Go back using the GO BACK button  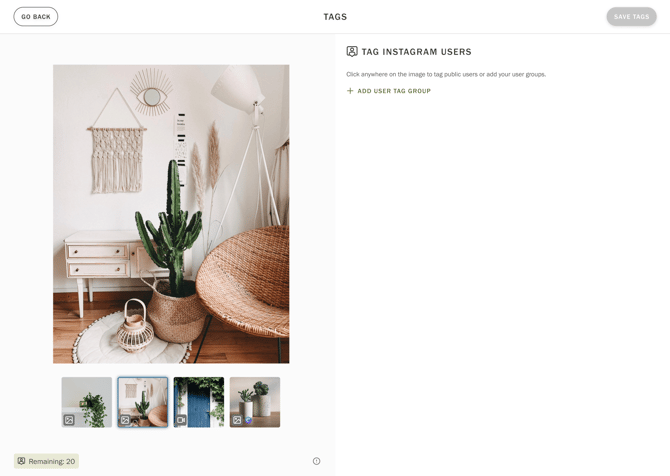point(36,17)
